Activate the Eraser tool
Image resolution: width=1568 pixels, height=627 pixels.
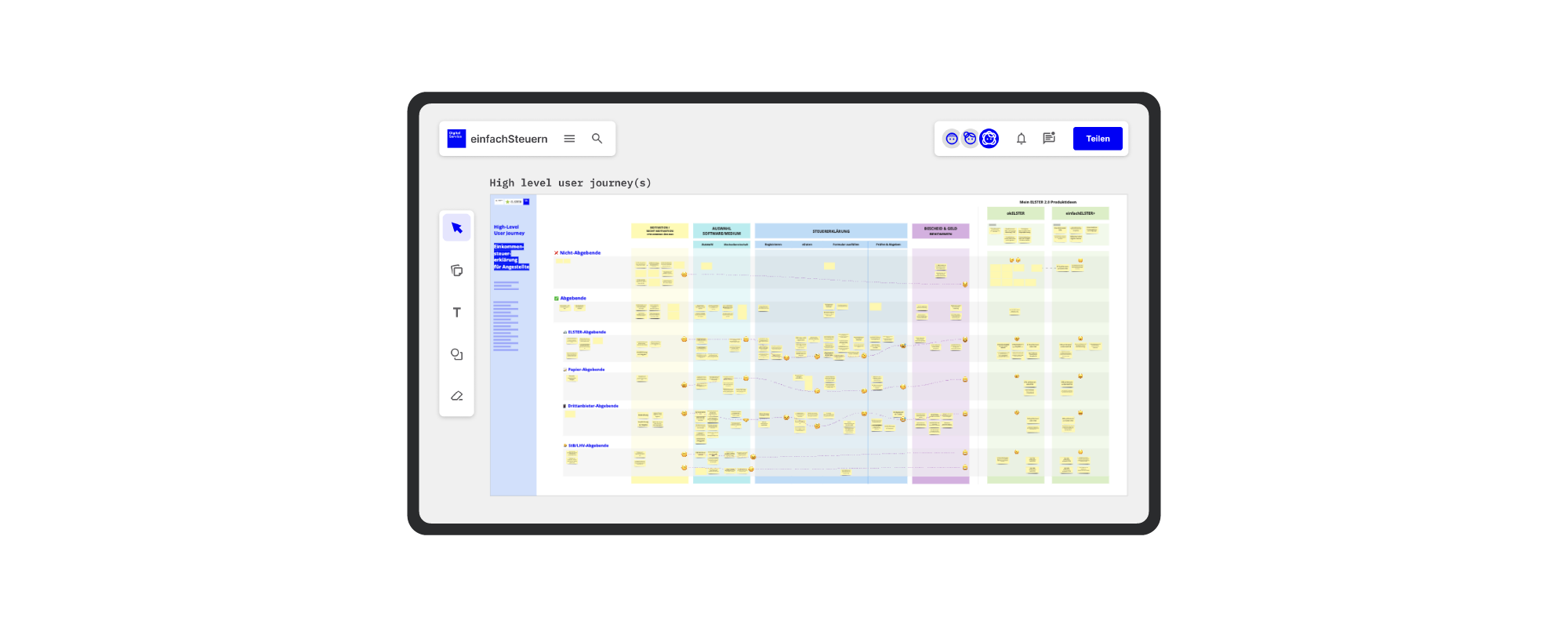pyautogui.click(x=456, y=396)
